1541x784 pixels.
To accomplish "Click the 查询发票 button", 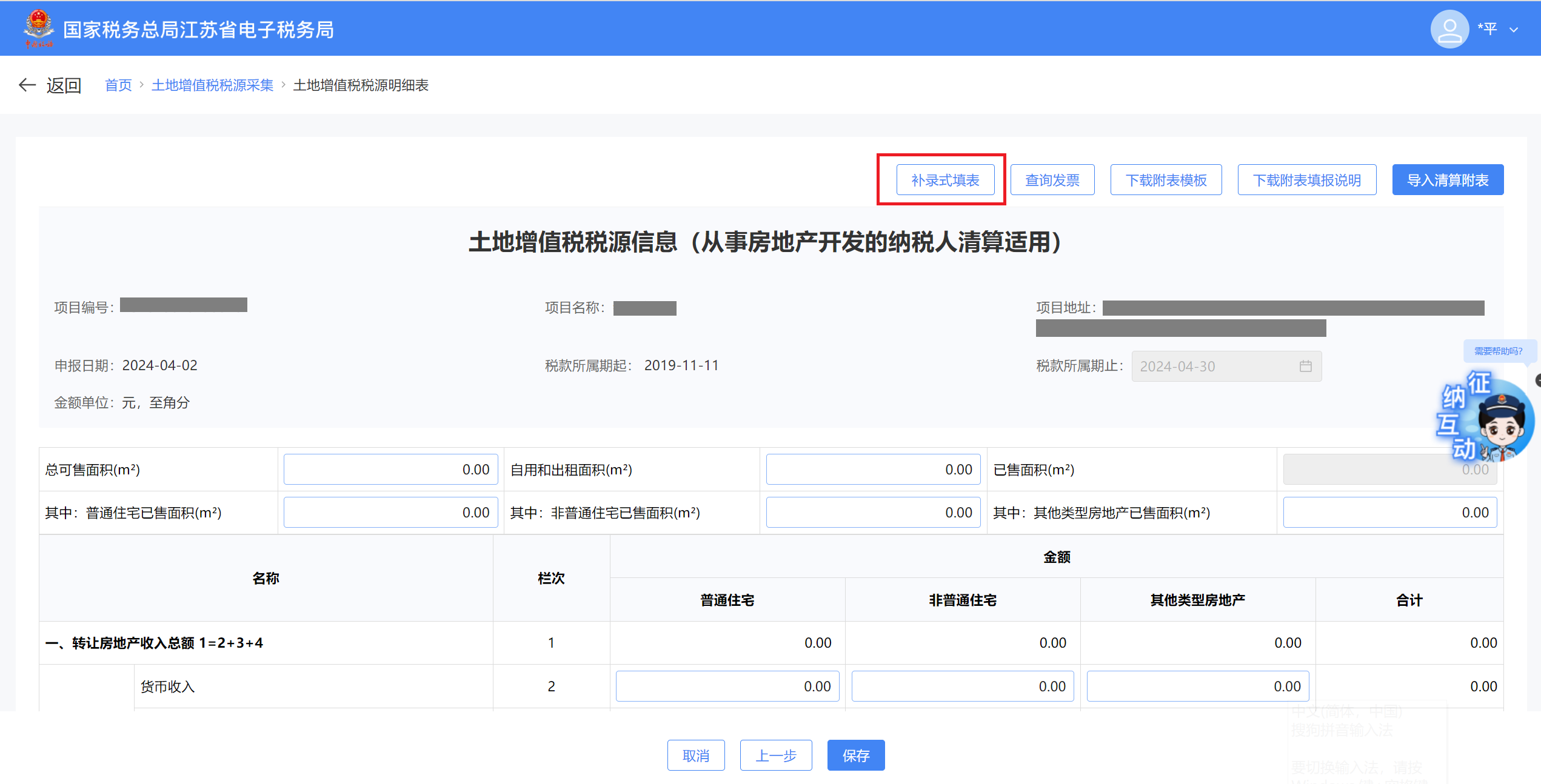I will [1052, 180].
